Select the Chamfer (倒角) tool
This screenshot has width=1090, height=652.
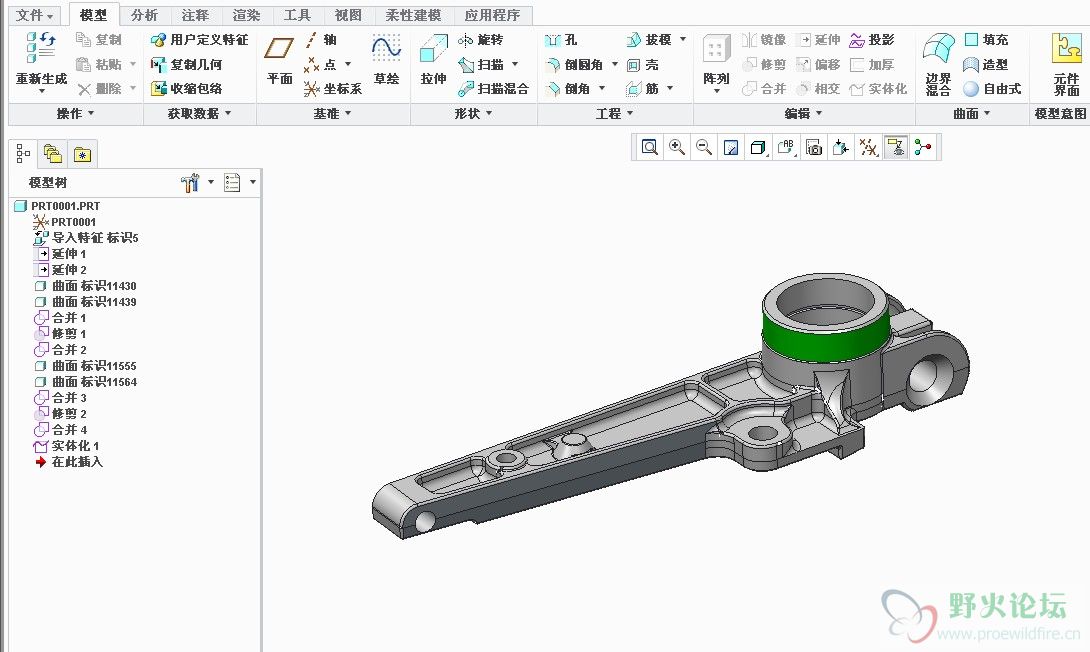click(568, 88)
